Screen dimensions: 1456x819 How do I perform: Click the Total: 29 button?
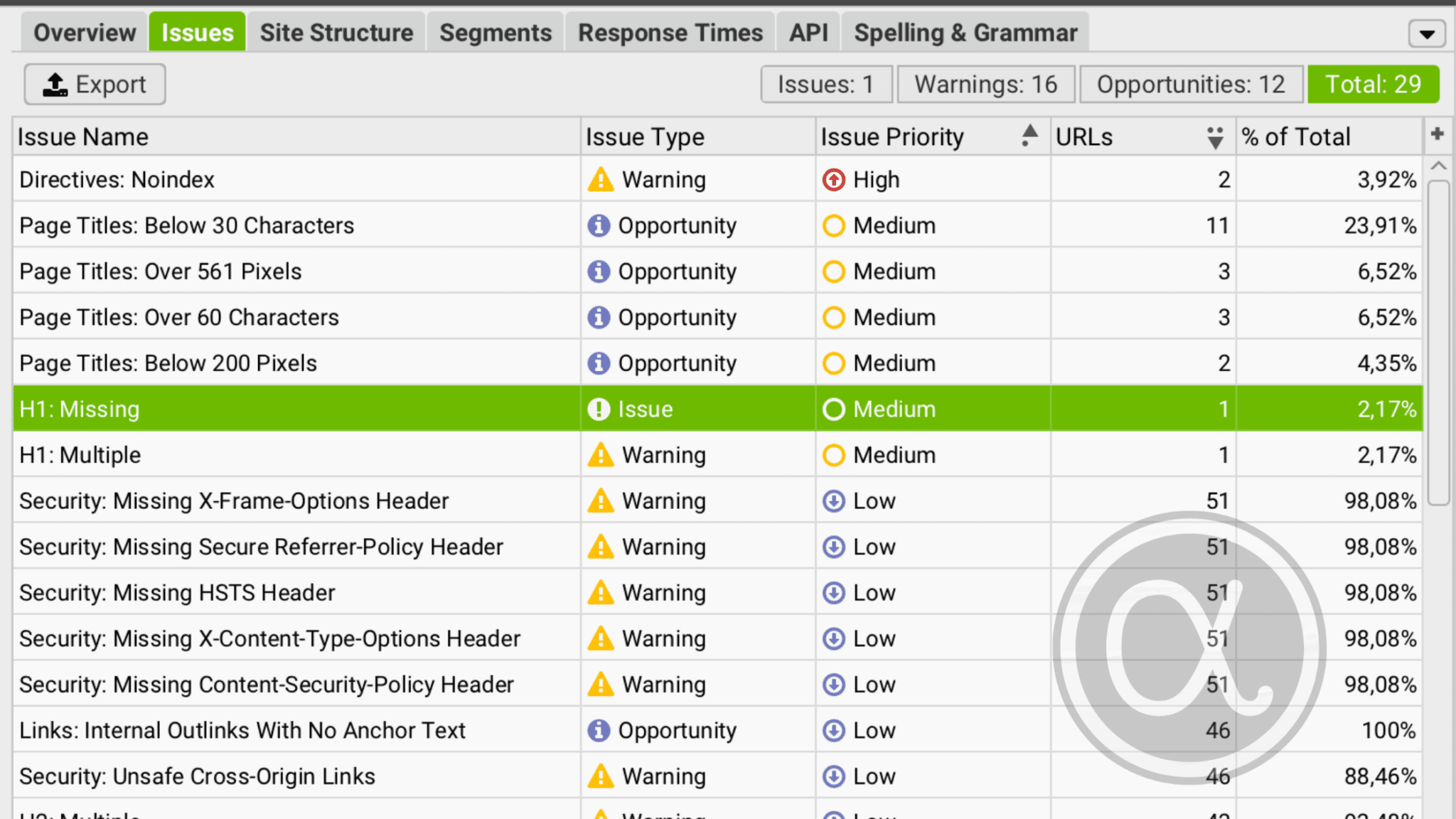pyautogui.click(x=1373, y=84)
